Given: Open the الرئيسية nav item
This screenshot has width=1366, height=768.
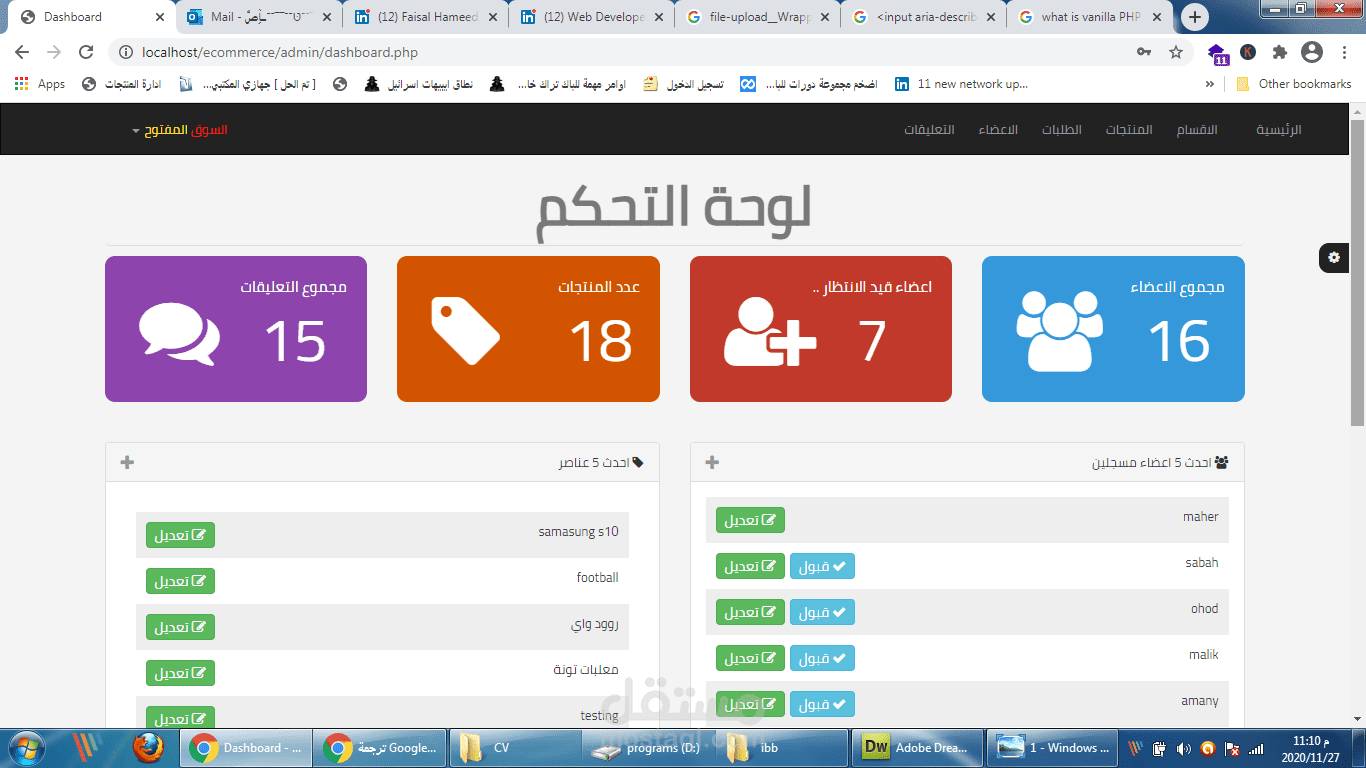Looking at the screenshot, I should [x=1279, y=130].
